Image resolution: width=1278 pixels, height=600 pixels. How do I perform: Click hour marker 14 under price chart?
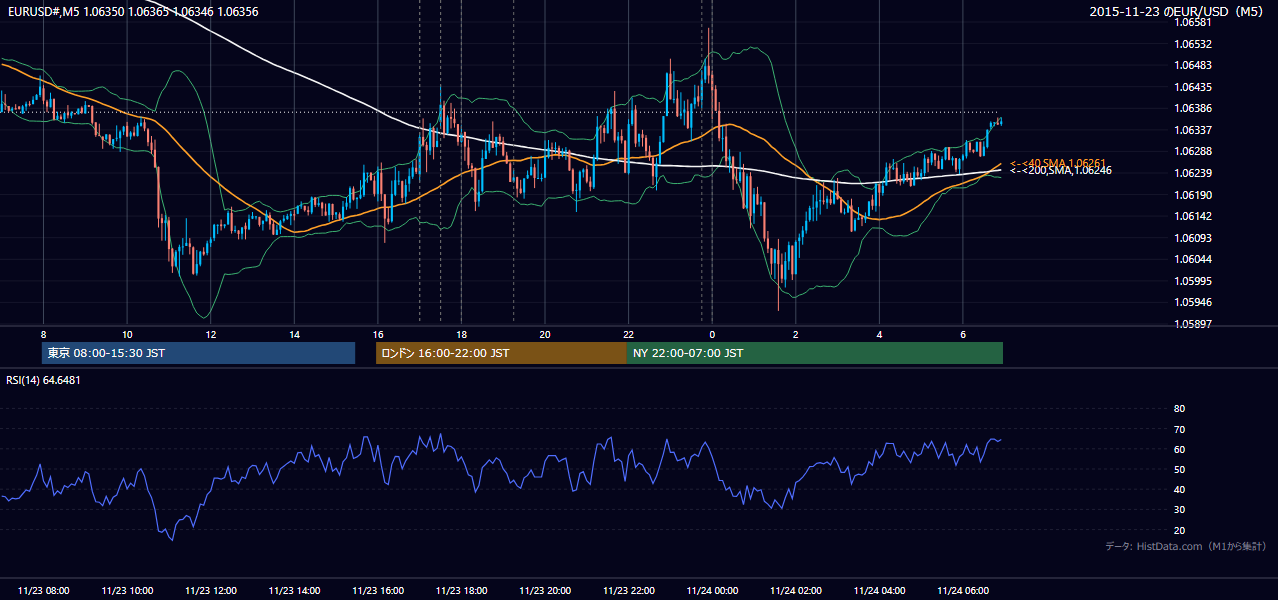pos(294,334)
